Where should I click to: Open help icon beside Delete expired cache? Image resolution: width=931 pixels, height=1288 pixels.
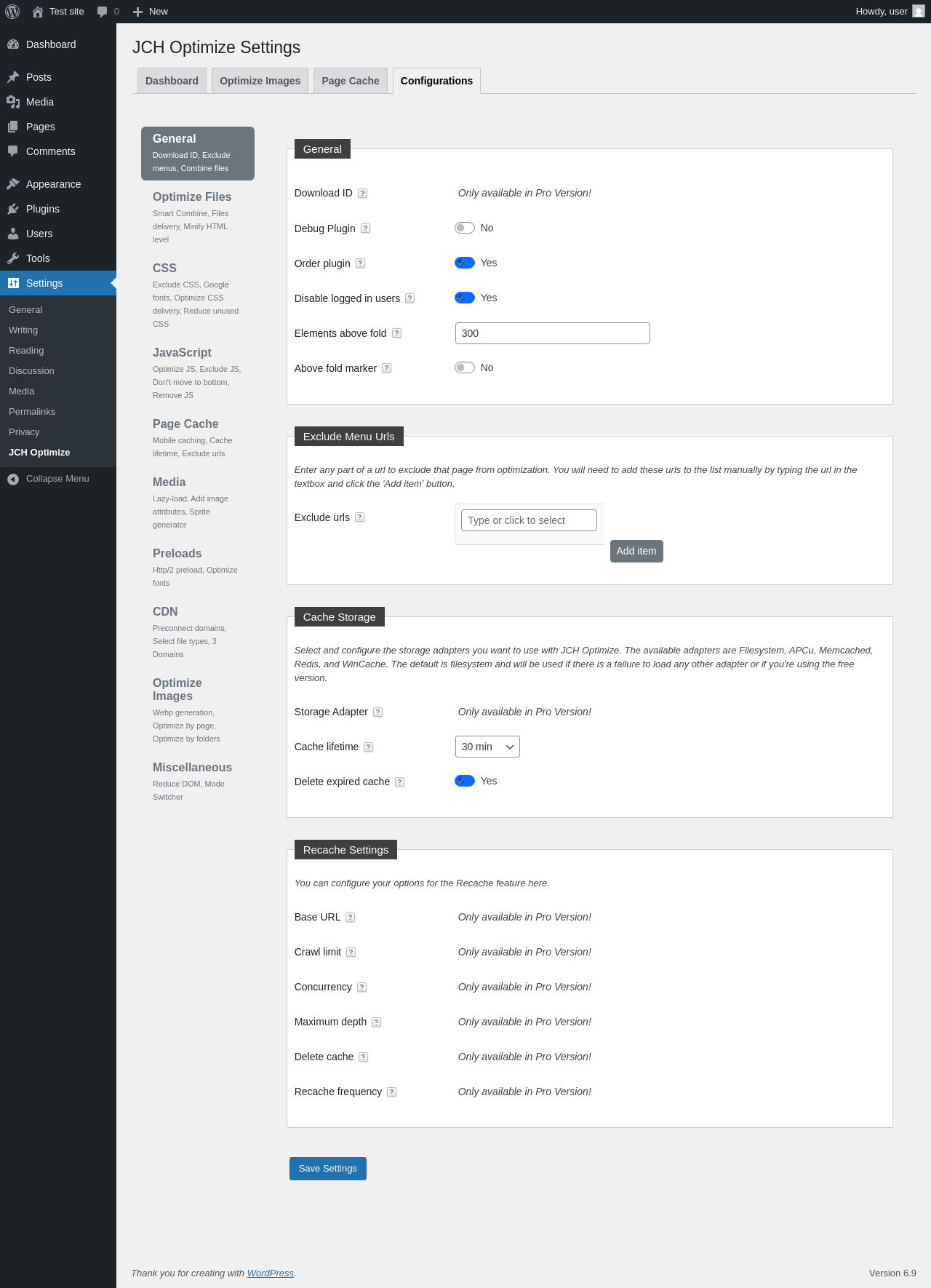coord(399,782)
